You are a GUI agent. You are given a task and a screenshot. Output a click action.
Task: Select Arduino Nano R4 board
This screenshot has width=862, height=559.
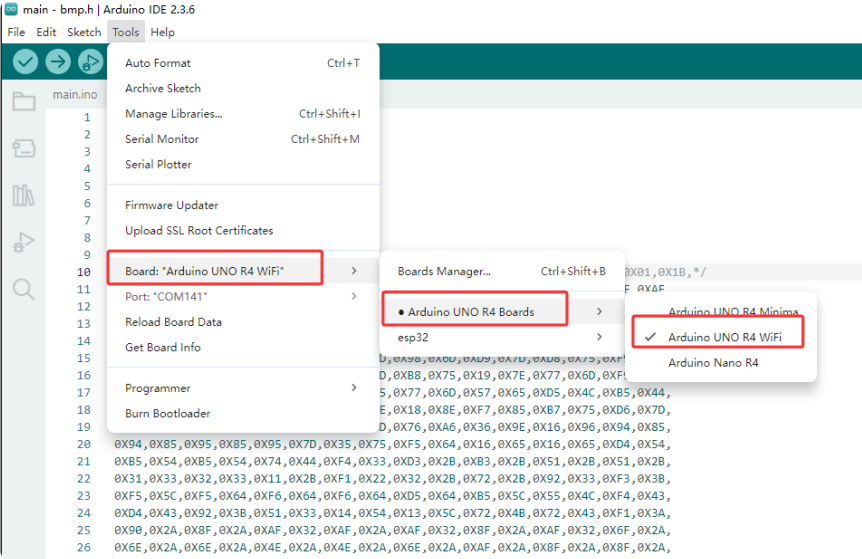point(713,363)
